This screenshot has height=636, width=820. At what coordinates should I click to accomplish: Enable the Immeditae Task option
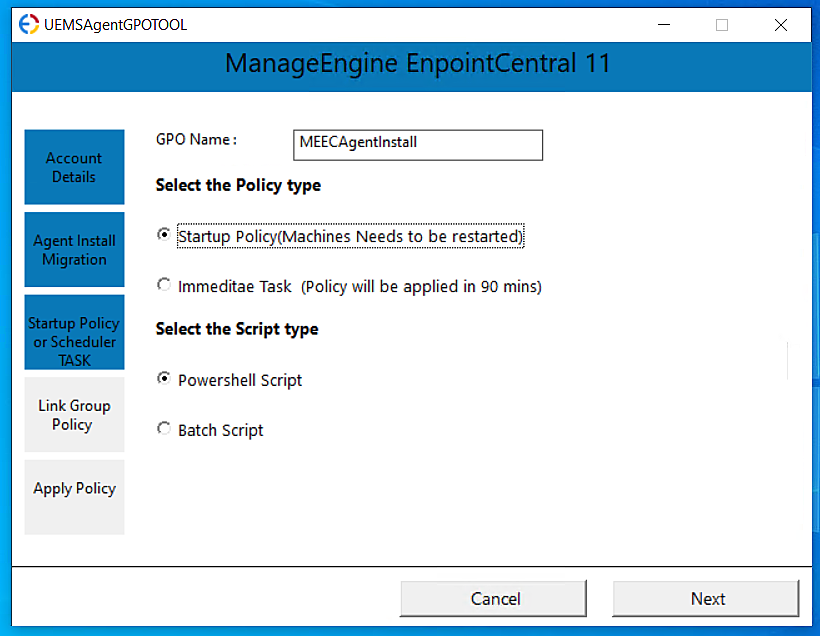click(x=163, y=284)
